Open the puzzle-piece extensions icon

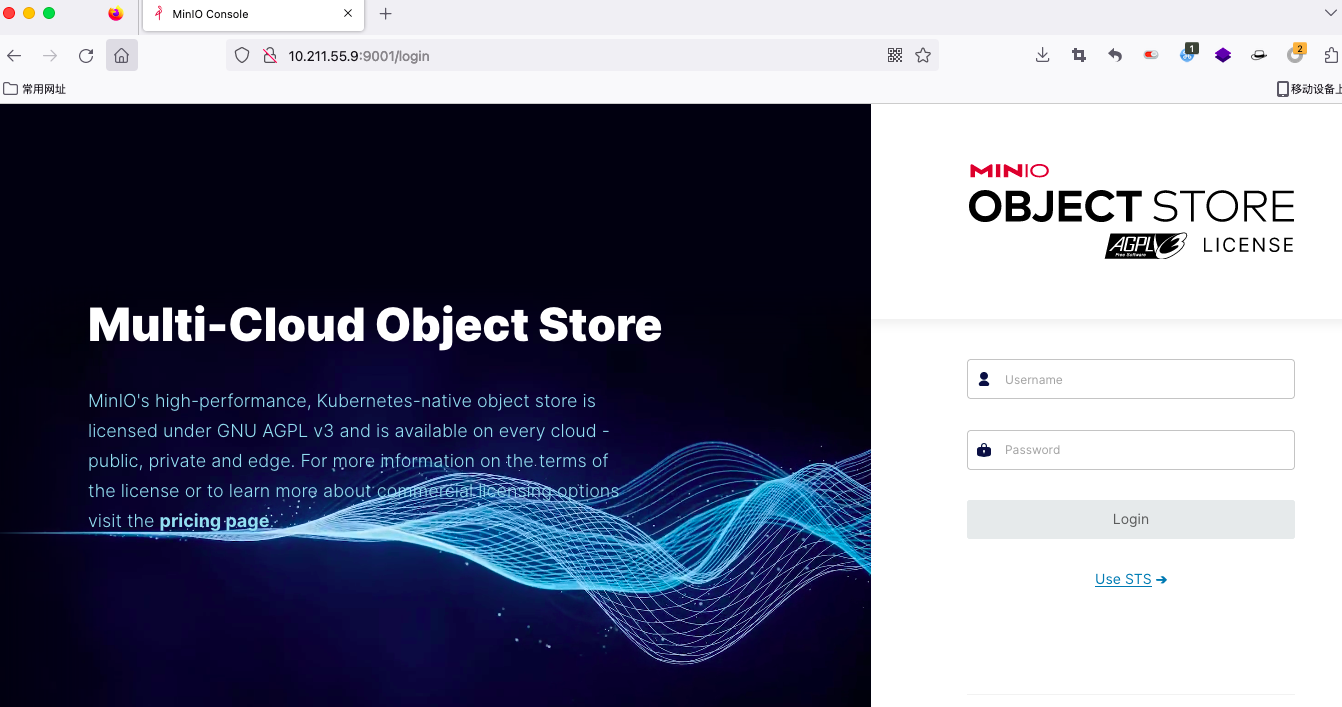coord(1331,55)
